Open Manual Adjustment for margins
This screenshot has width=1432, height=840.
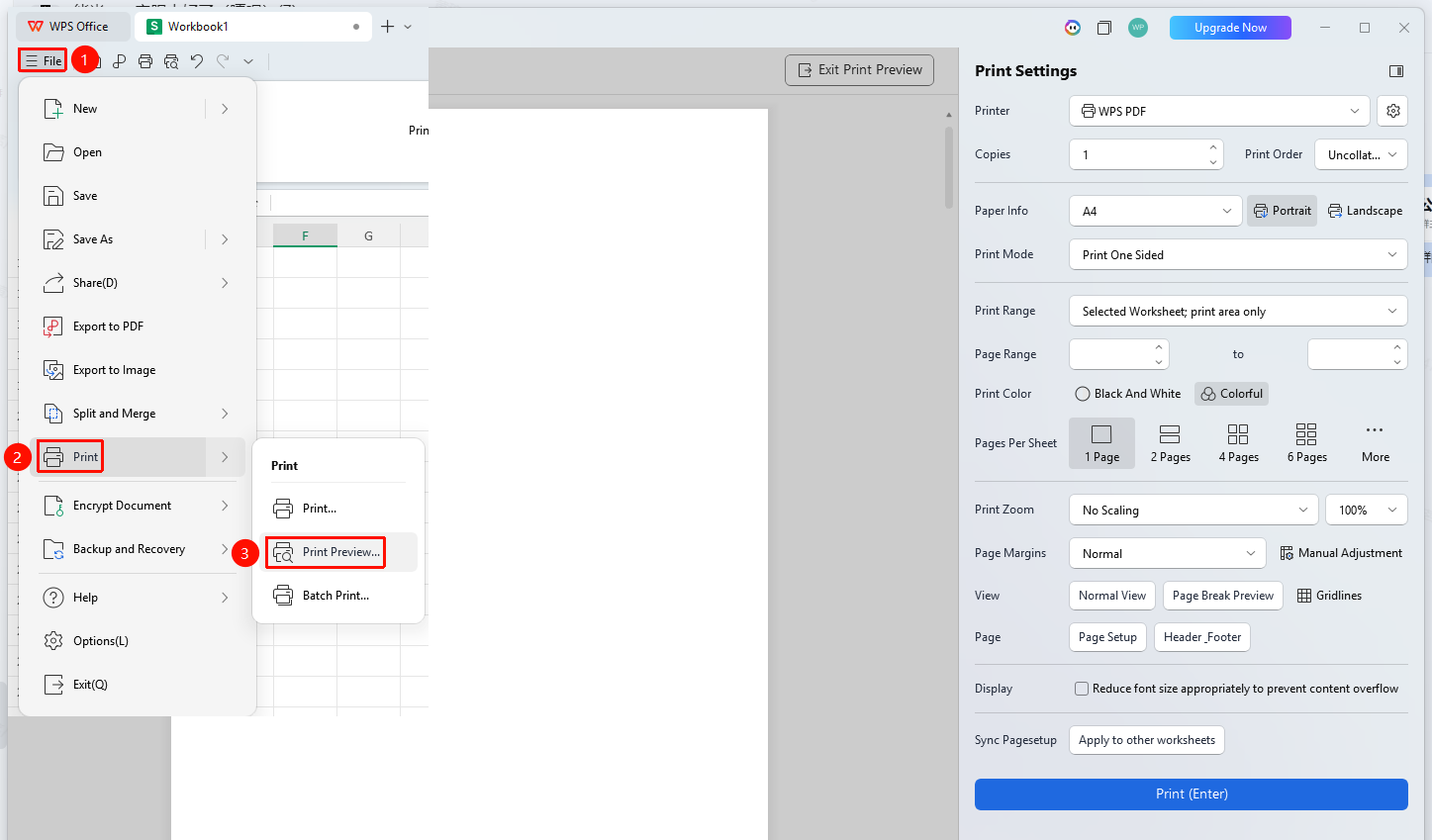coord(1341,553)
